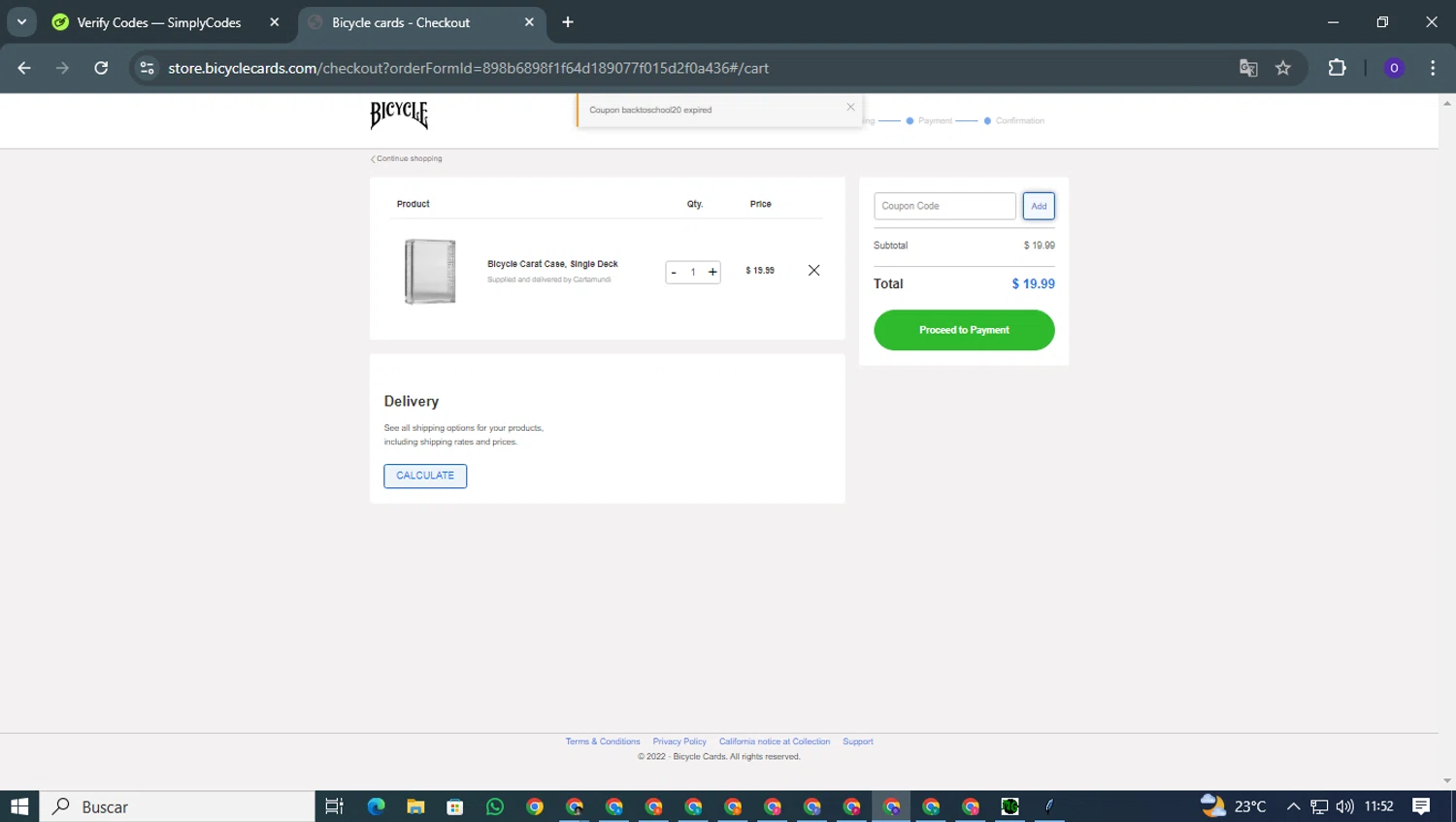
Task: Open the Bicycle Carat Case product thumbnail
Action: pos(430,272)
